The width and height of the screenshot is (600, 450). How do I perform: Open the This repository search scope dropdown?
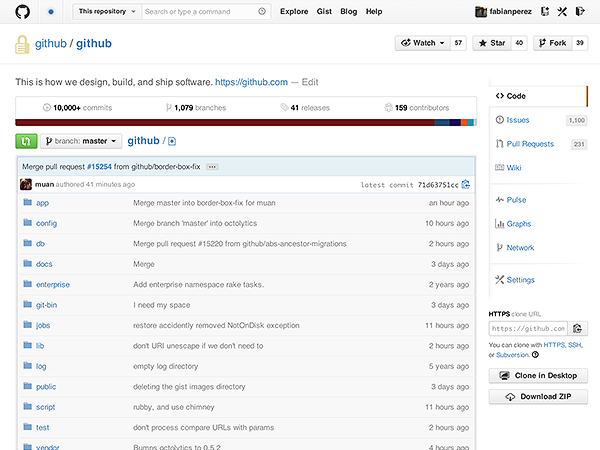coord(107,11)
